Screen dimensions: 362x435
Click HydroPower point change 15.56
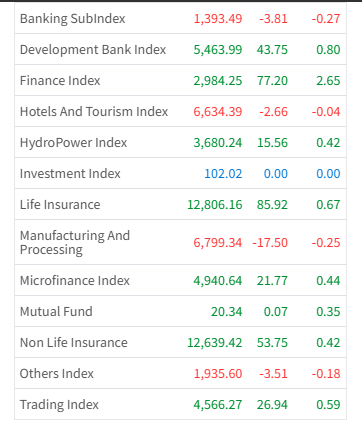point(272,143)
